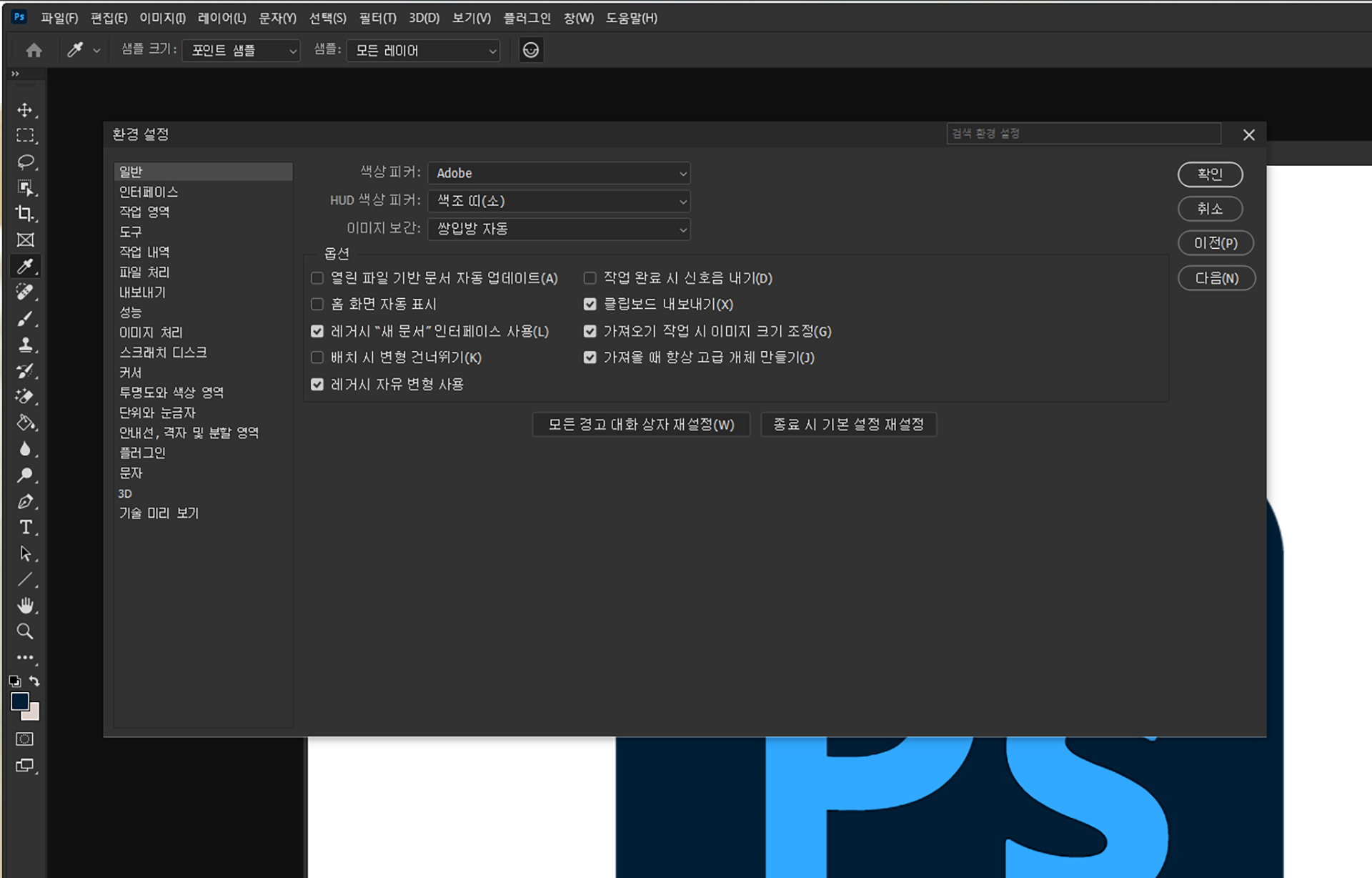The width and height of the screenshot is (1372, 878).
Task: Enable 홈 화면 자동 표시 checkbox
Action: pyautogui.click(x=317, y=305)
